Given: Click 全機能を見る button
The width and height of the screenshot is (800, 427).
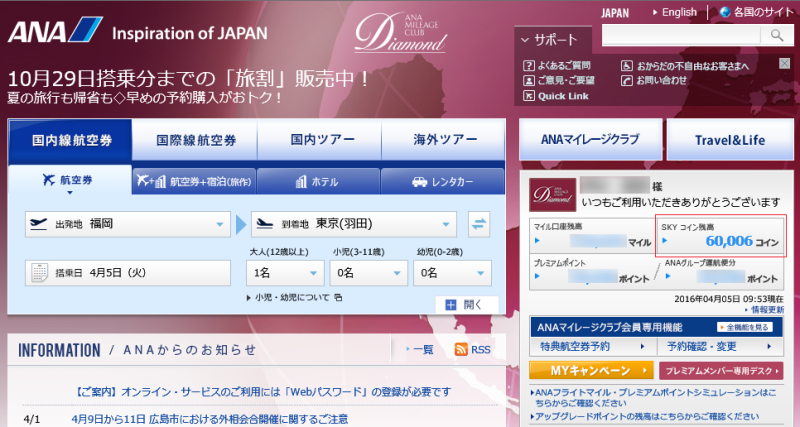Looking at the screenshot, I should (x=744, y=327).
